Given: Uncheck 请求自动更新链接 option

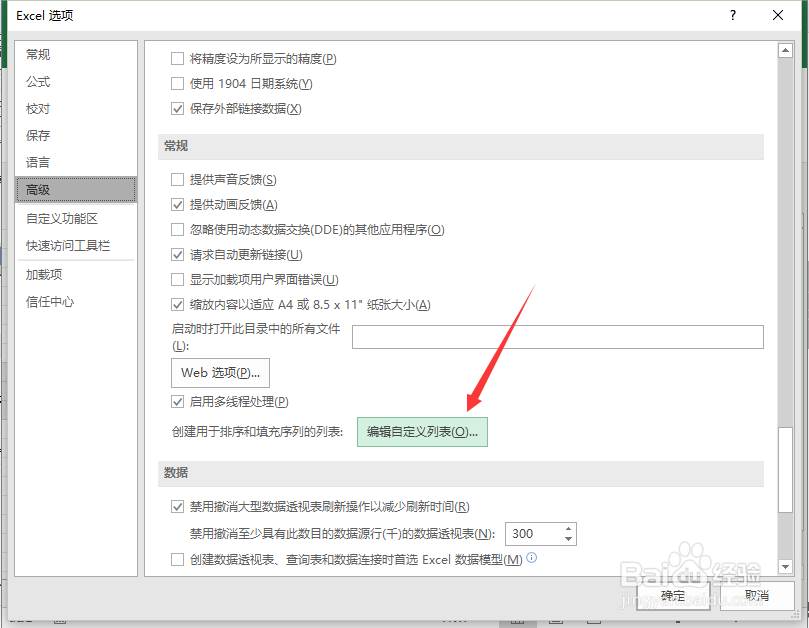Looking at the screenshot, I should pyautogui.click(x=177, y=254).
